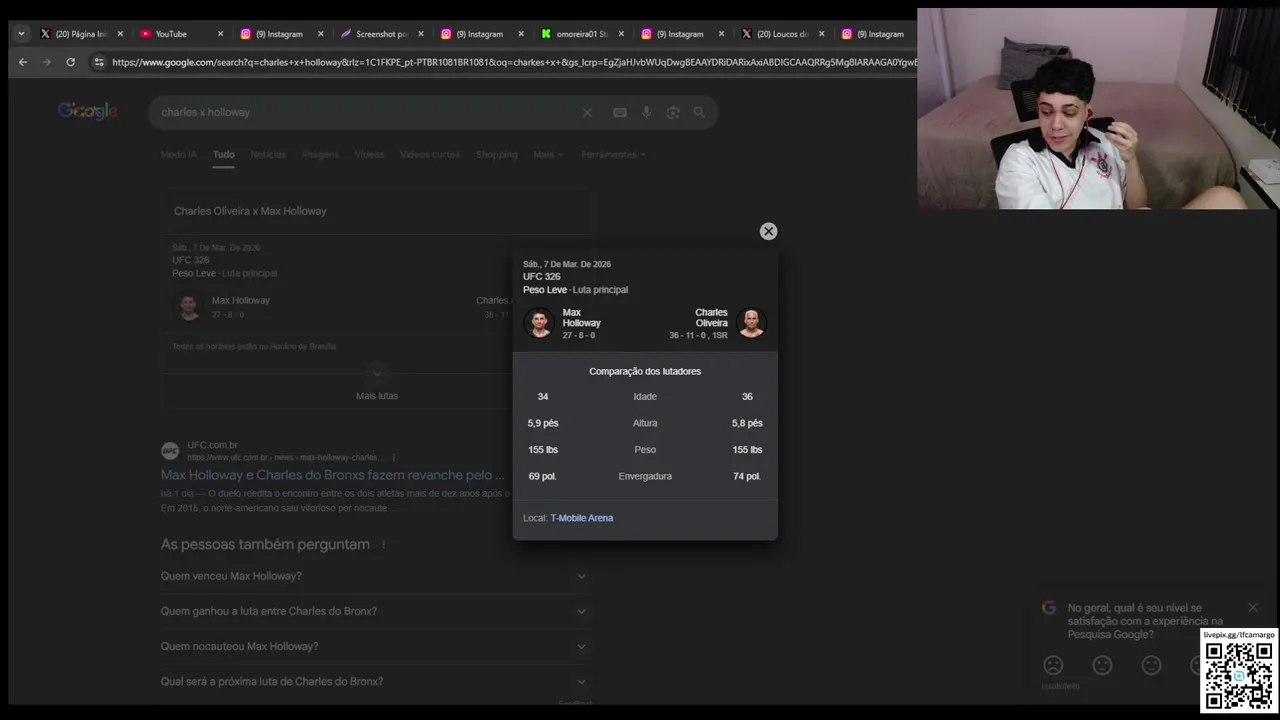Screen dimensions: 1280x720
Task: Open the T-Mobile Arena link
Action: pyautogui.click(x=581, y=518)
